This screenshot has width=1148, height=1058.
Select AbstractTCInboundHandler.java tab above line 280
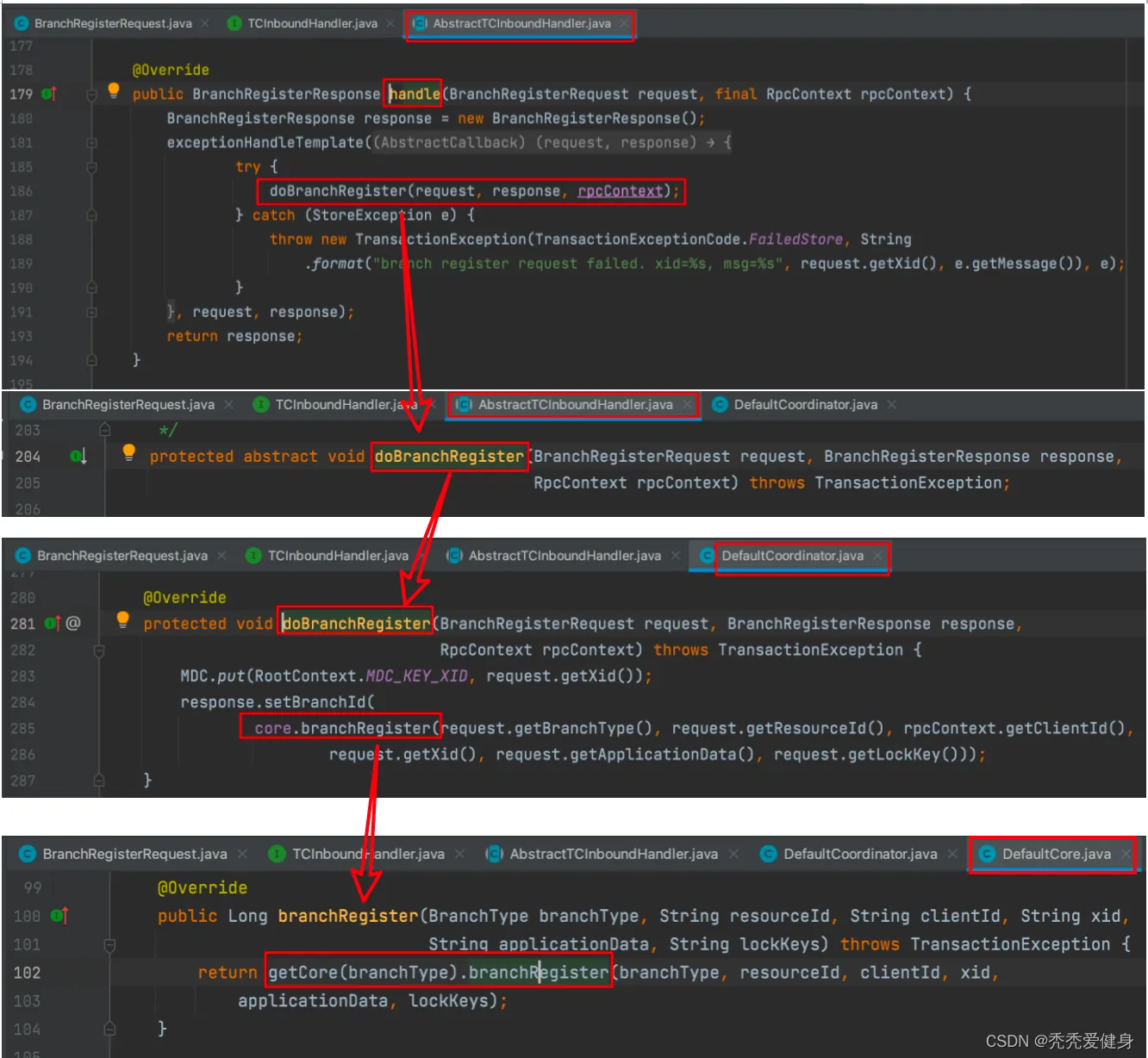click(x=565, y=556)
